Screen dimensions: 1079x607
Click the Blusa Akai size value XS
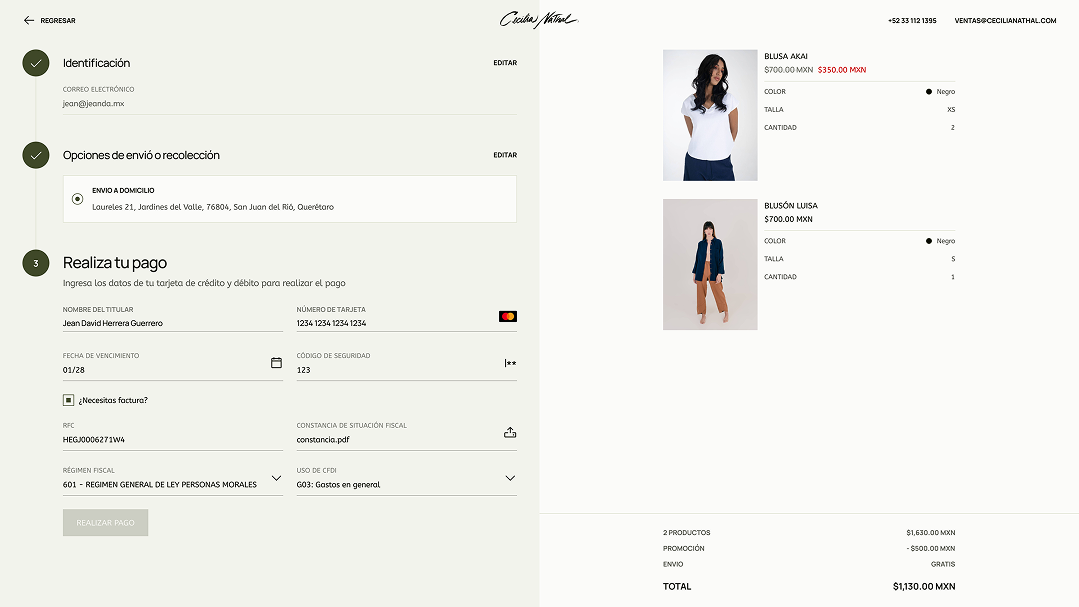951,109
